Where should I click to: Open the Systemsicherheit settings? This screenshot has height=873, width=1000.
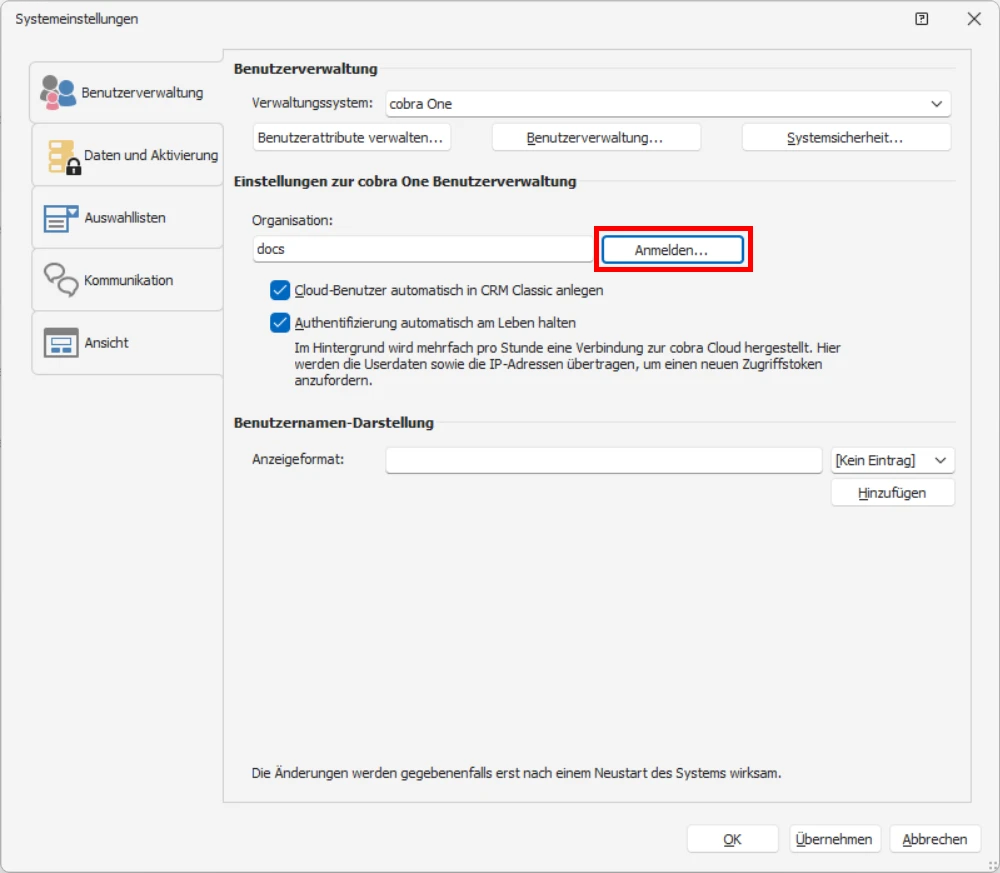[846, 137]
